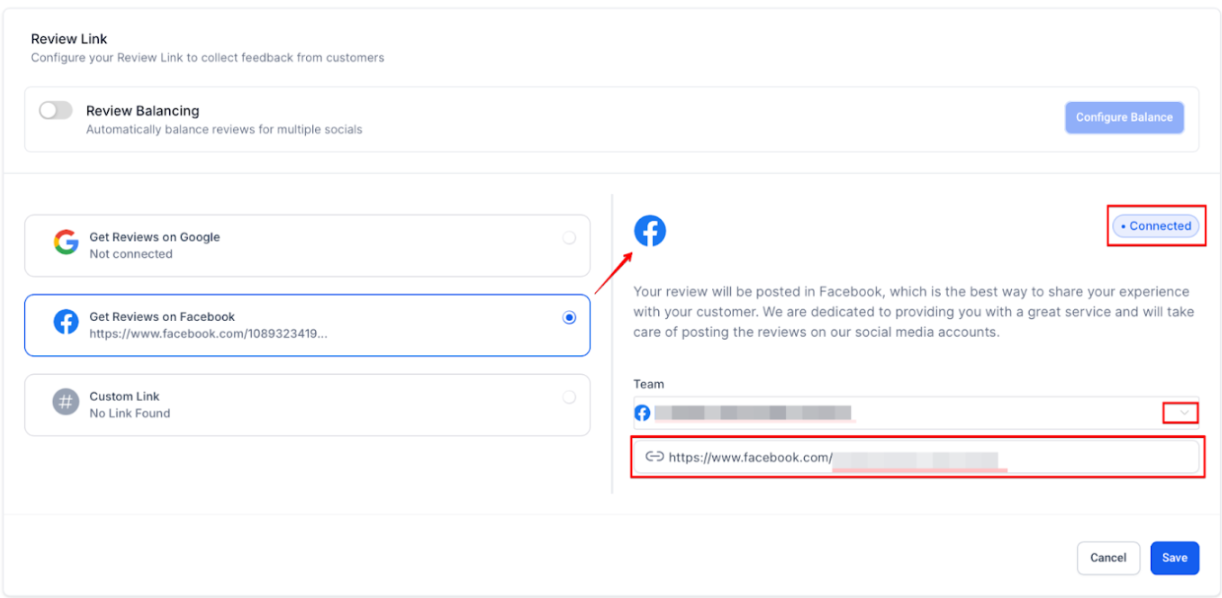Click the chain link icon beside URL

coord(654,457)
